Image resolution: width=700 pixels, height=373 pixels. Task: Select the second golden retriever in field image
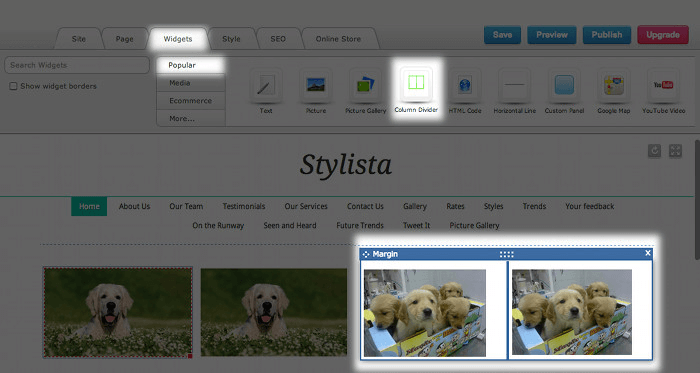[274, 312]
